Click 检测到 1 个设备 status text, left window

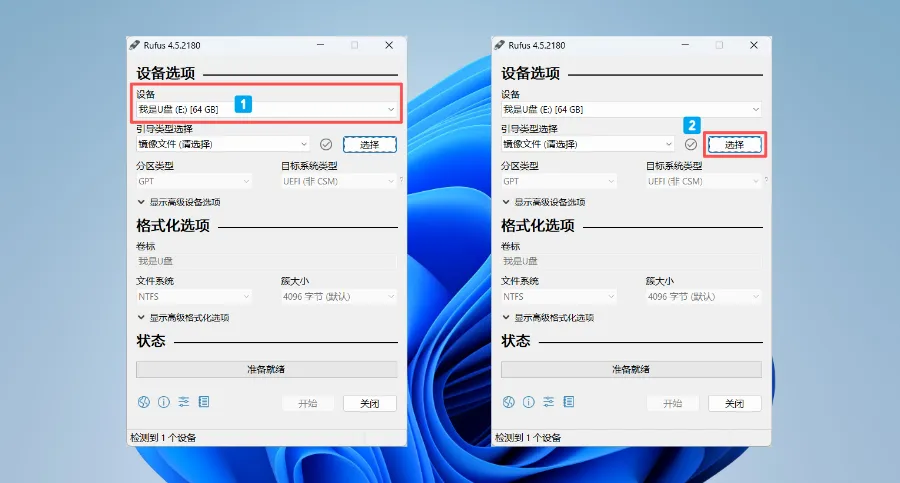[163, 438]
